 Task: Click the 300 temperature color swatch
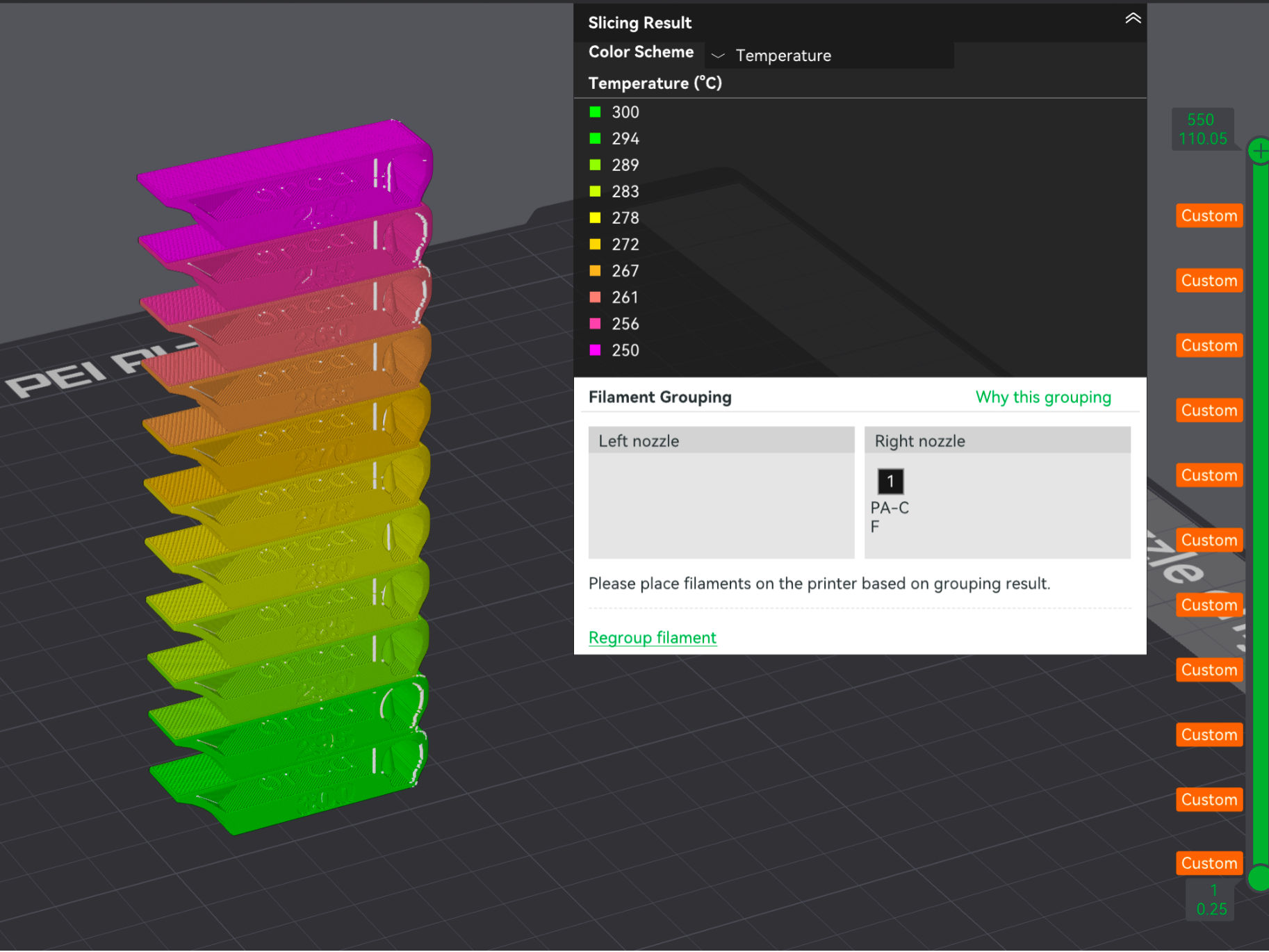coord(595,112)
